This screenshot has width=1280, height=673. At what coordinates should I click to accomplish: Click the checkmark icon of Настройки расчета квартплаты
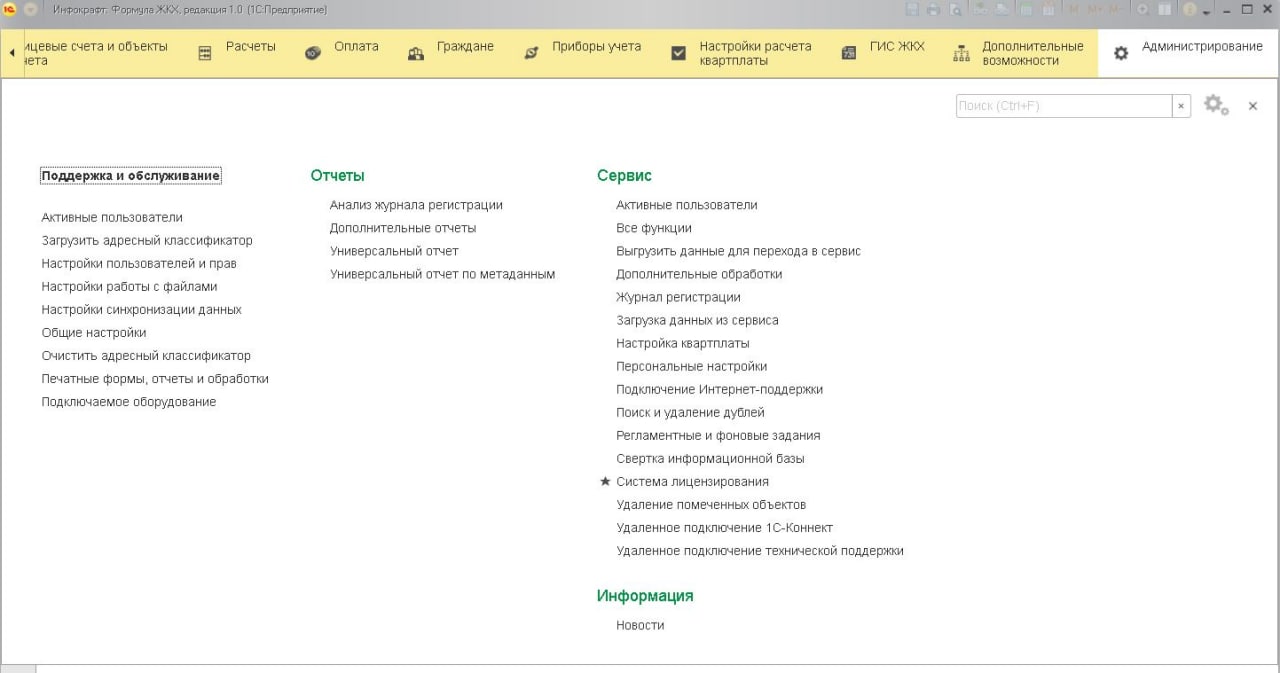point(678,54)
